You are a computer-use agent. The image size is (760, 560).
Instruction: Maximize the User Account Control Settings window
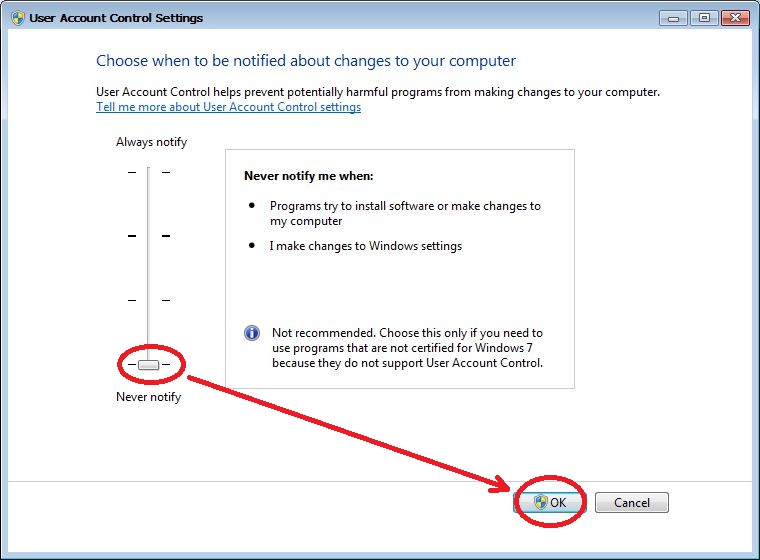coord(704,18)
